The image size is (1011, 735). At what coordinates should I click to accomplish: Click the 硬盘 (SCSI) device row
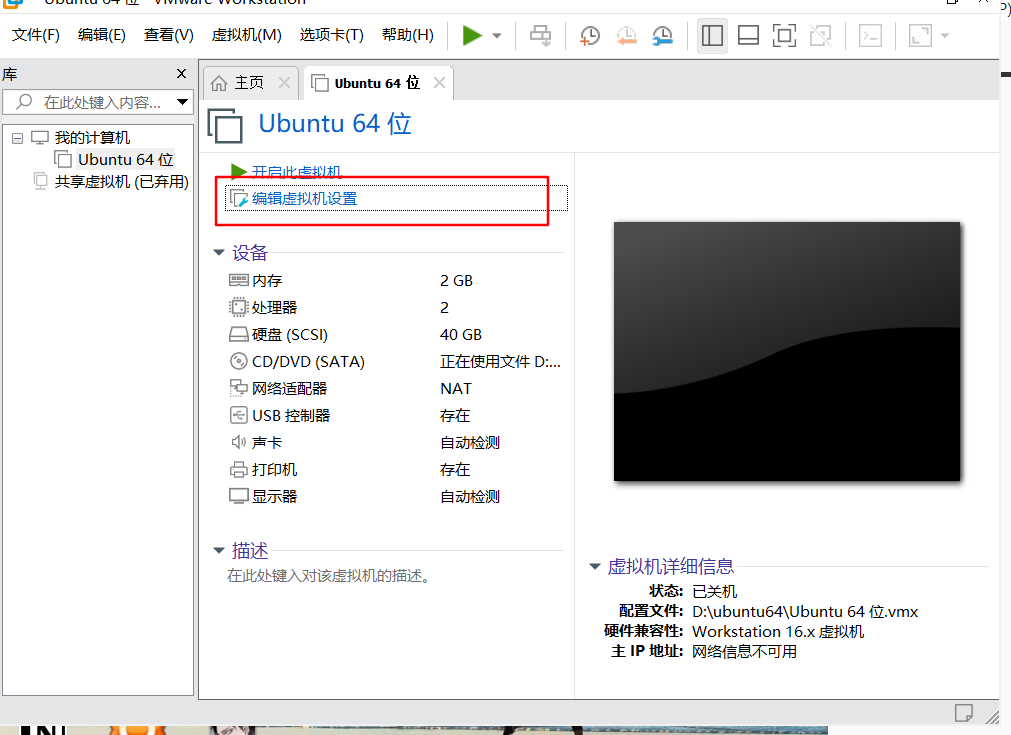tap(396, 335)
